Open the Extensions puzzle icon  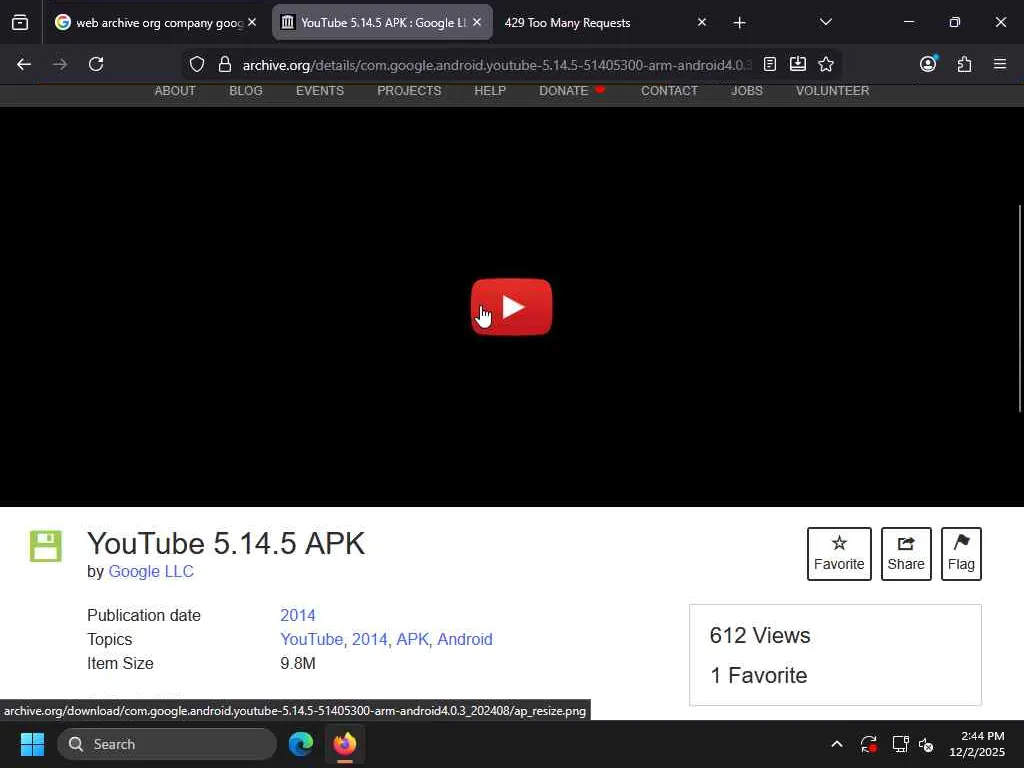coord(964,64)
